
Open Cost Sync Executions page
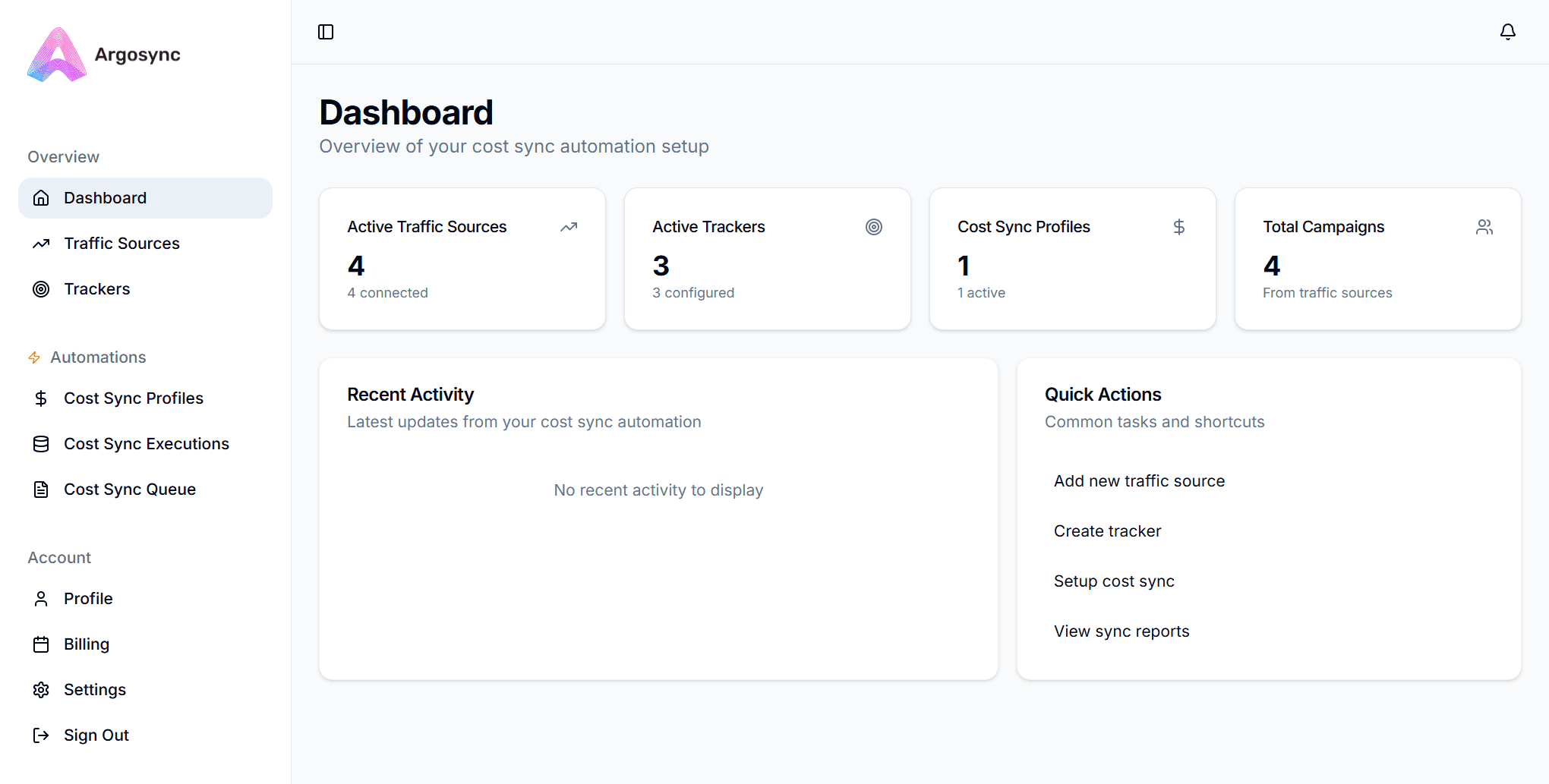pyautogui.click(x=146, y=444)
